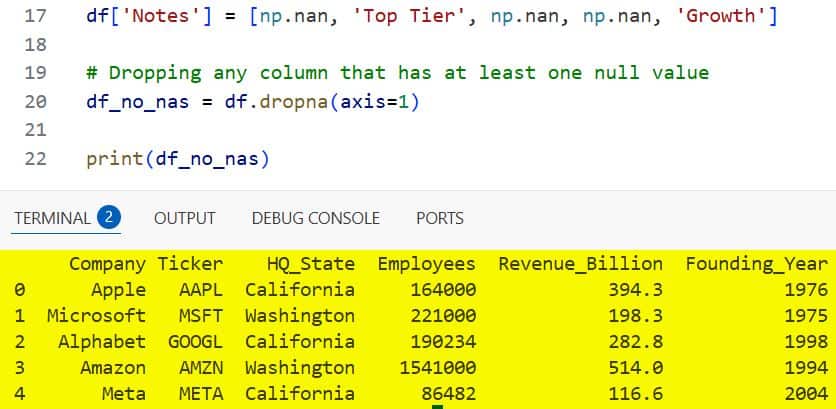Click the Ticker column header

tap(190, 263)
